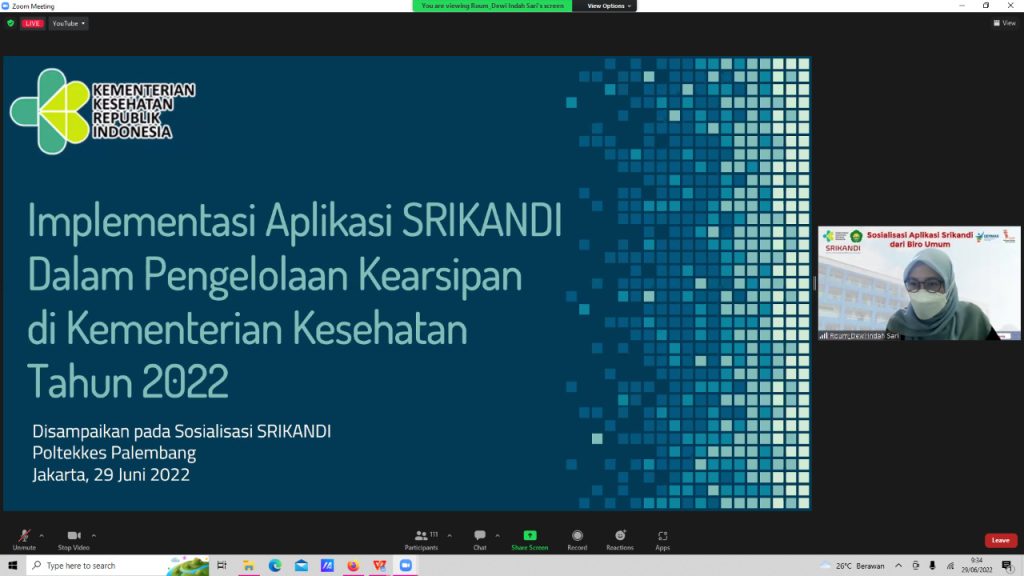Open Zoom from the taskbar
Screen dimensions: 1024x576
point(405,565)
